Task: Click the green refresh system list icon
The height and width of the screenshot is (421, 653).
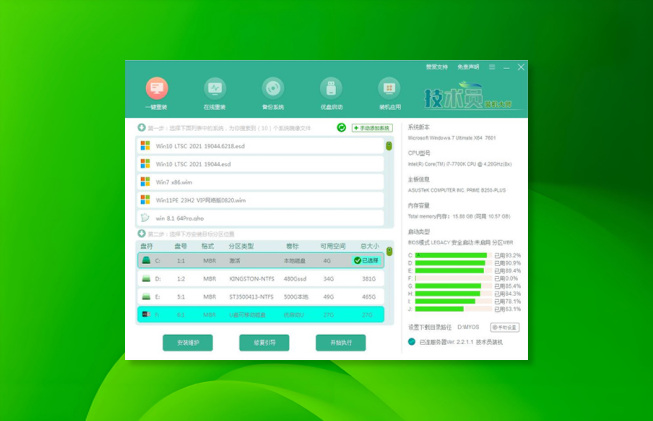Action: tap(341, 127)
